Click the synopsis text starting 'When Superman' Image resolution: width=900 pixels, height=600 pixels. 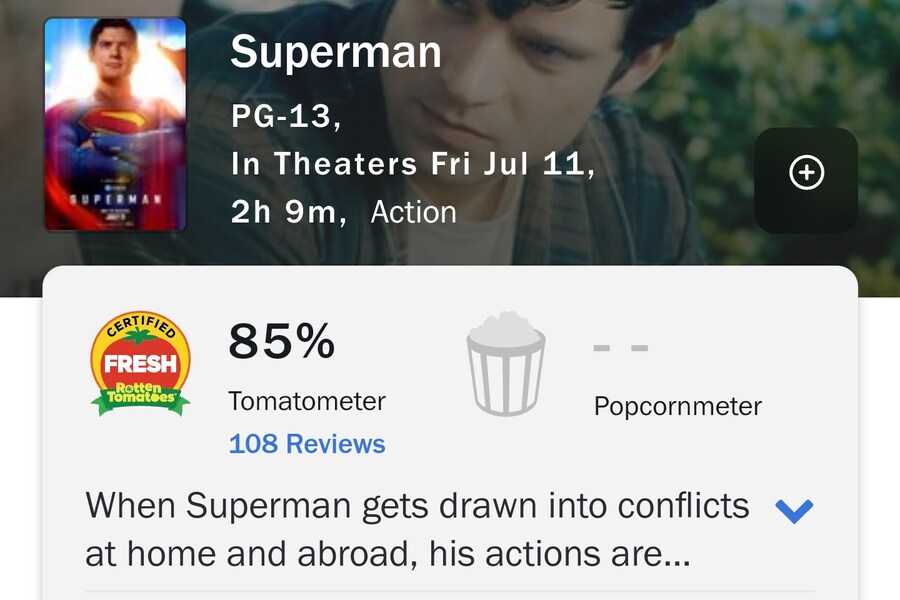[x=417, y=529]
